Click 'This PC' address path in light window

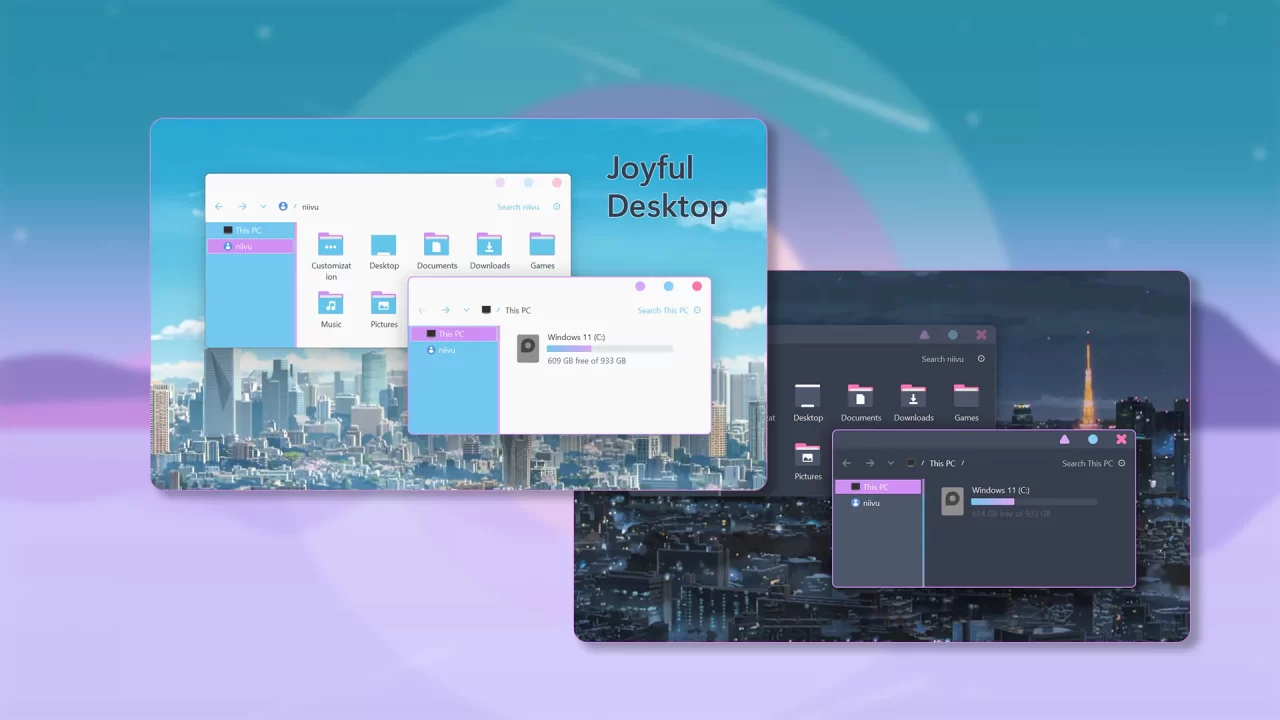(x=518, y=310)
